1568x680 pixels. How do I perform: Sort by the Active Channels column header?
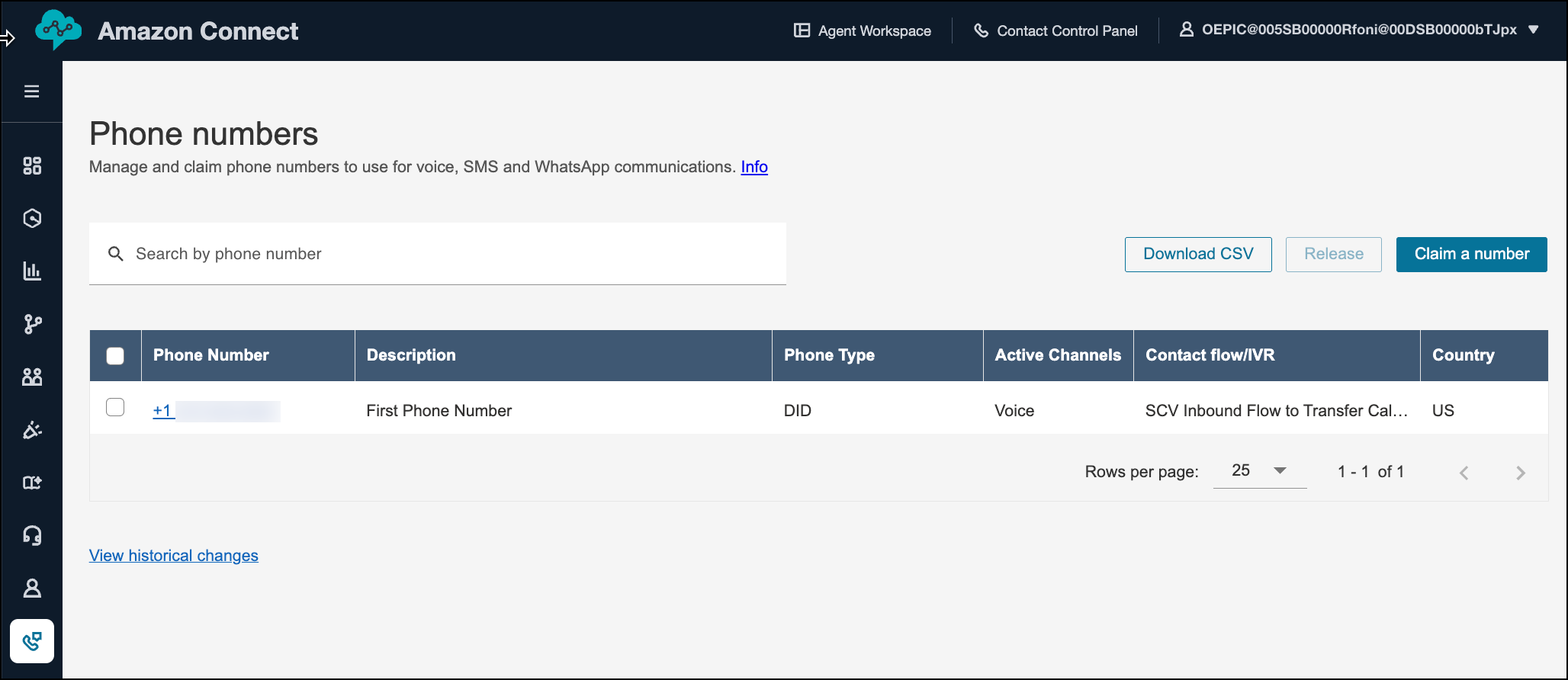(1058, 355)
